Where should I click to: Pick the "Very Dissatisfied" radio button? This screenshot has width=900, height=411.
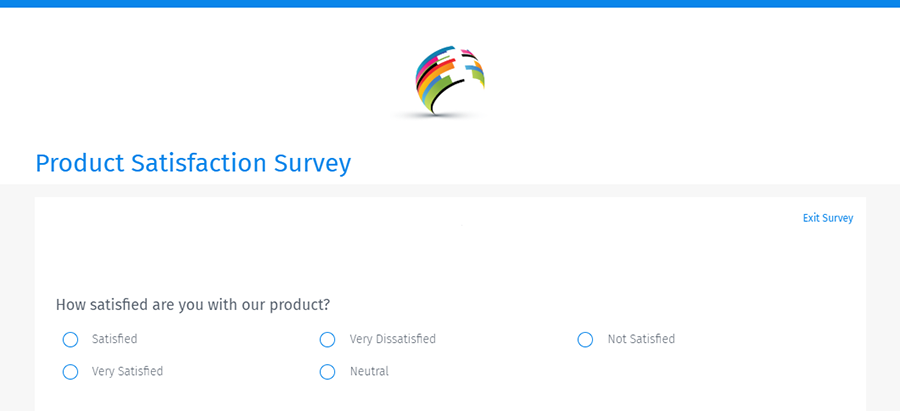point(327,340)
